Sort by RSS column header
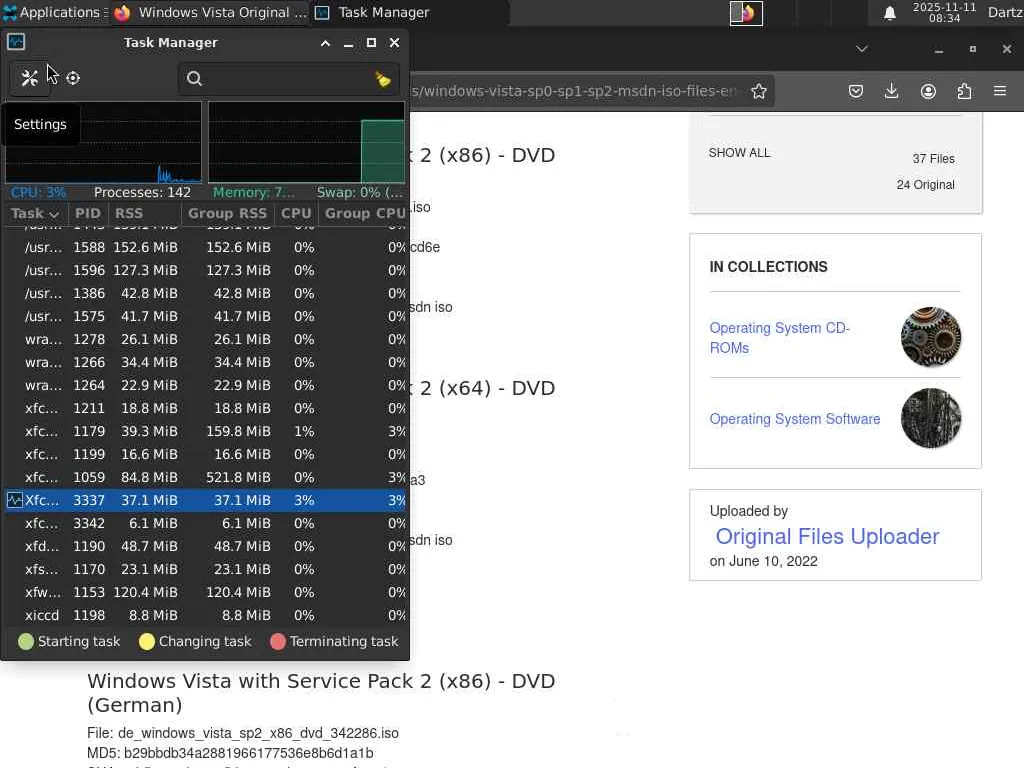The image size is (1024, 768). click(144, 214)
